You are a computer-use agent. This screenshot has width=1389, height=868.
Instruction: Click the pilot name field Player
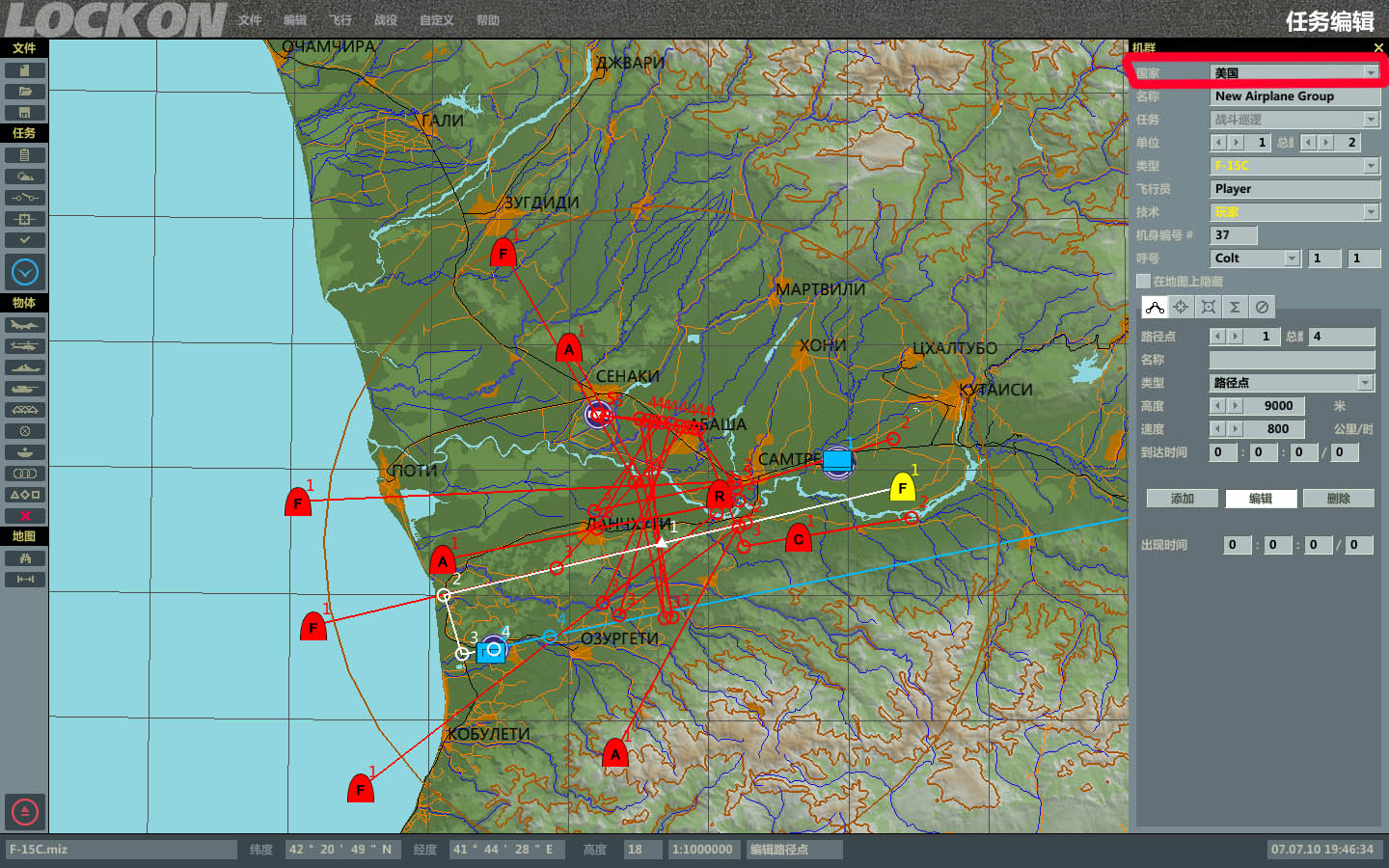(1295, 189)
